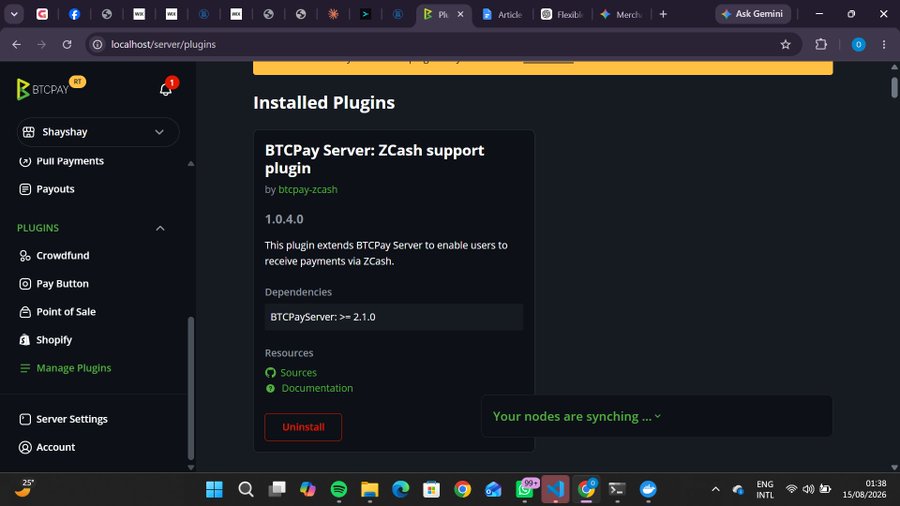
Task: View site information icon in address bar
Action: click(x=98, y=44)
